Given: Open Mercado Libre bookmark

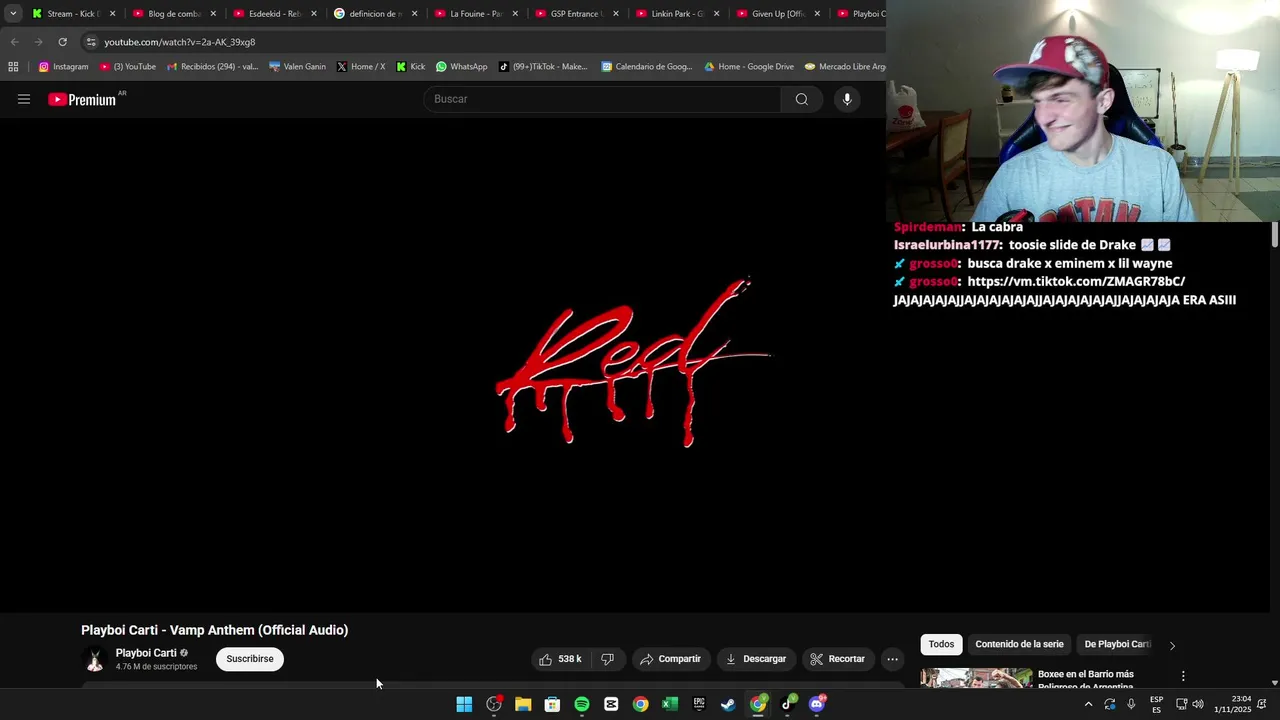Looking at the screenshot, I should pos(845,67).
